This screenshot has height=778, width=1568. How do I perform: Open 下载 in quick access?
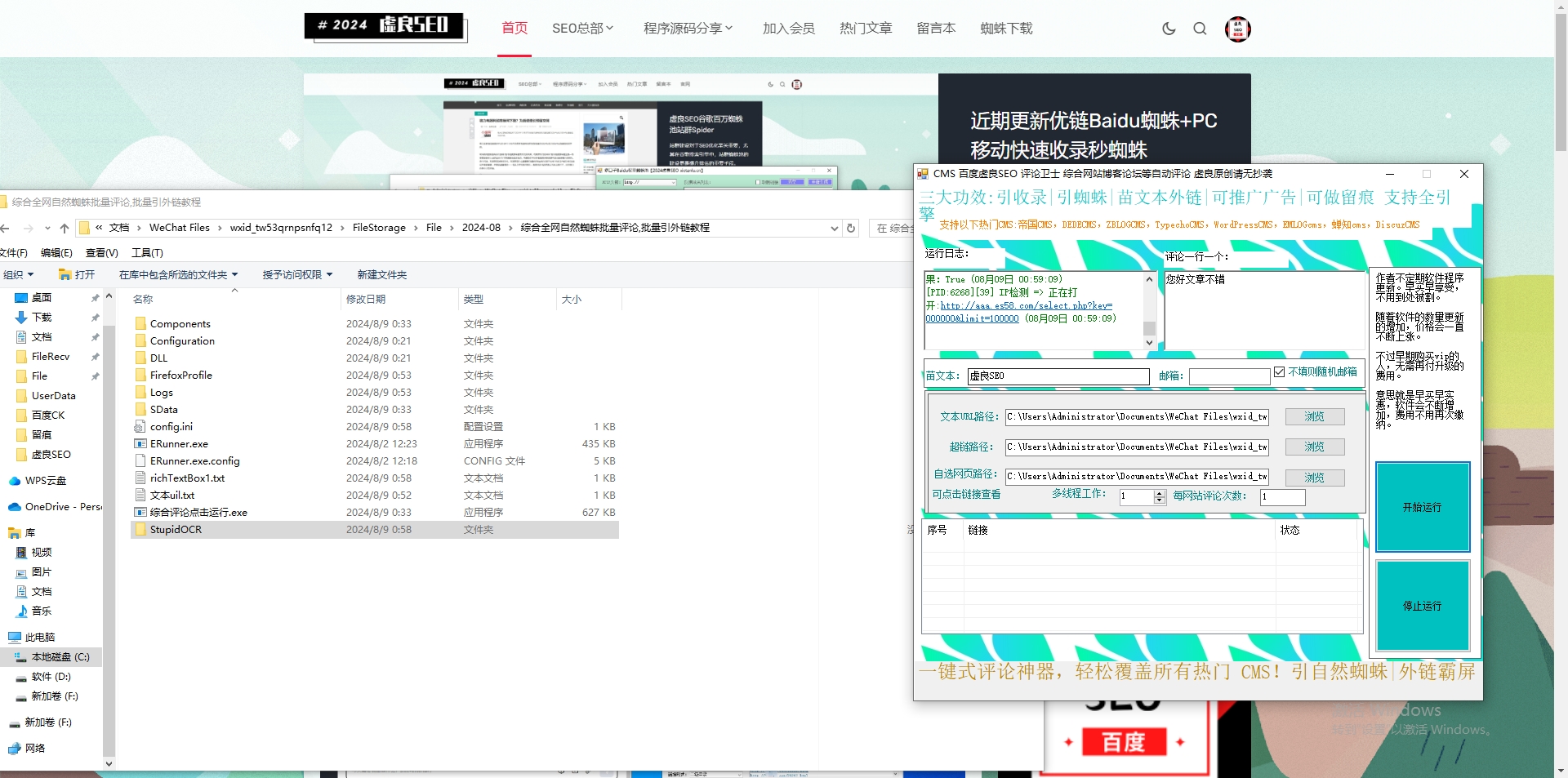(42, 318)
